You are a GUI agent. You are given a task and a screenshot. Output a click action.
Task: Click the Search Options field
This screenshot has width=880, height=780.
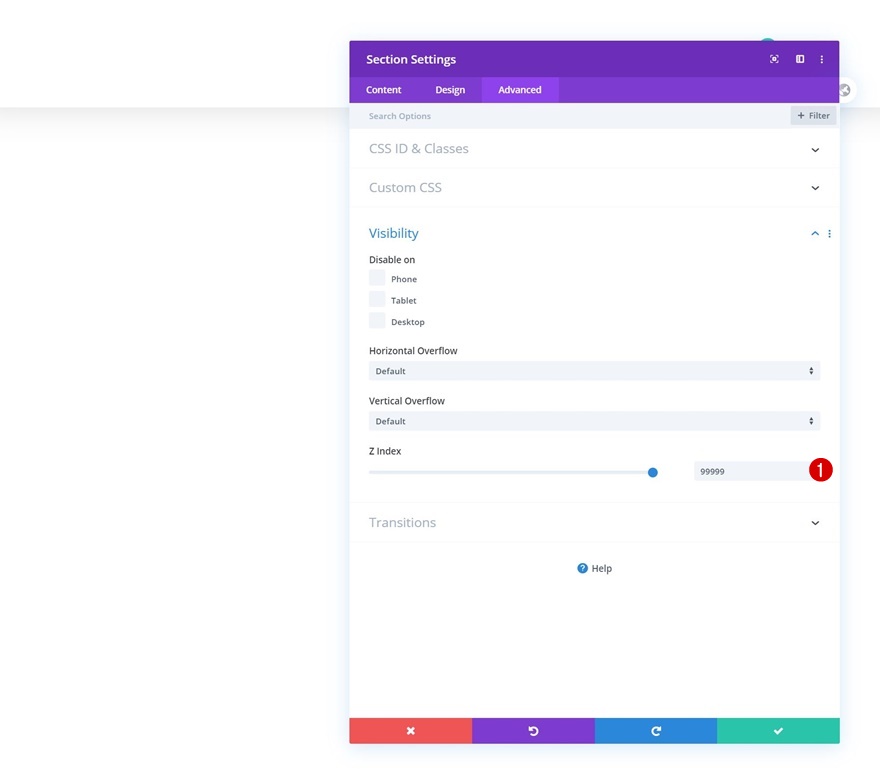pos(570,116)
